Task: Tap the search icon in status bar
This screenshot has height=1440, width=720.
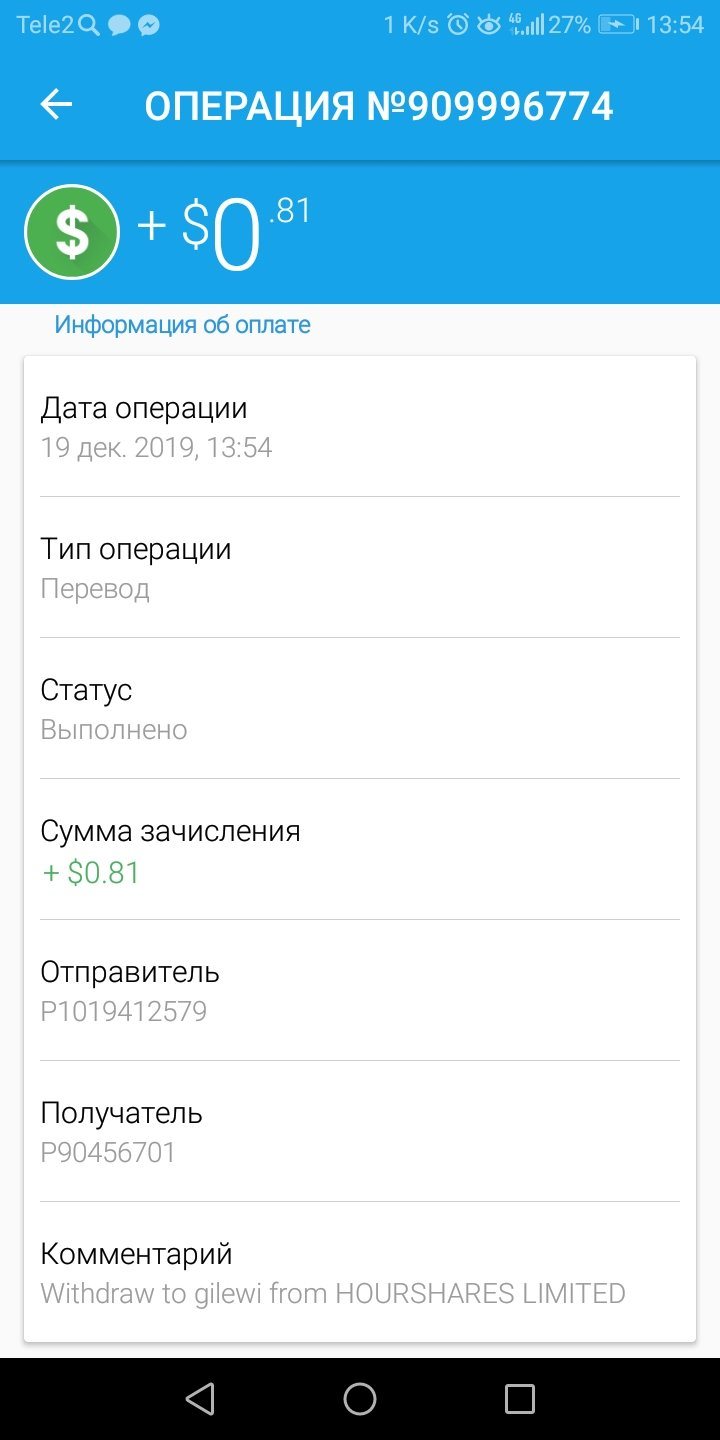Action: click(90, 25)
